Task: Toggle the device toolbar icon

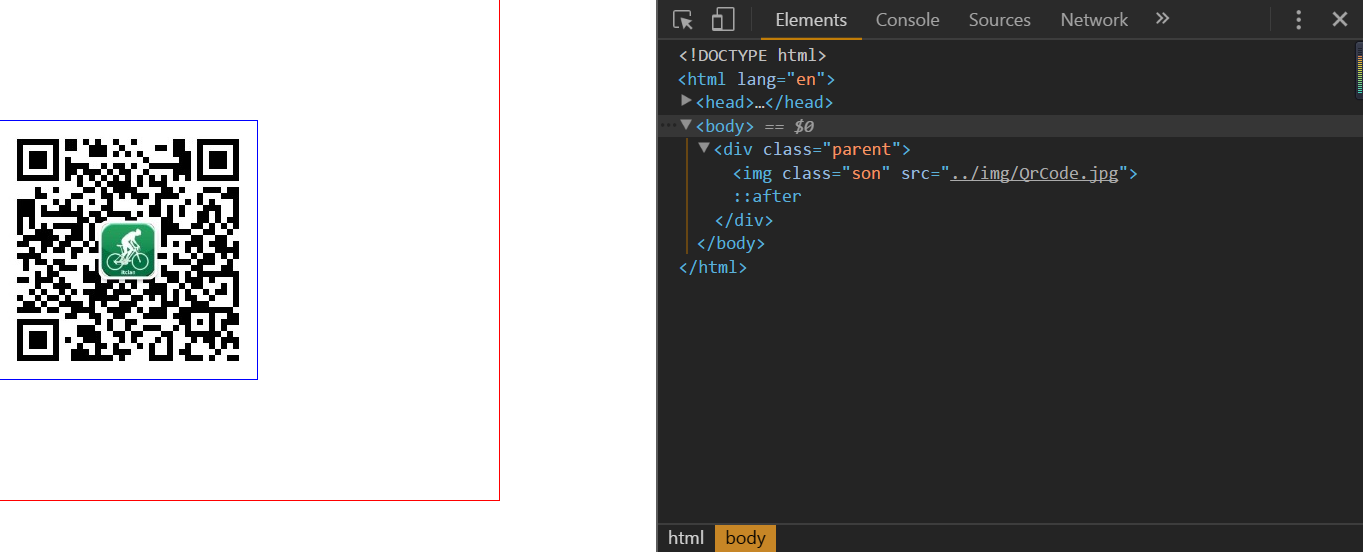Action: point(723,20)
